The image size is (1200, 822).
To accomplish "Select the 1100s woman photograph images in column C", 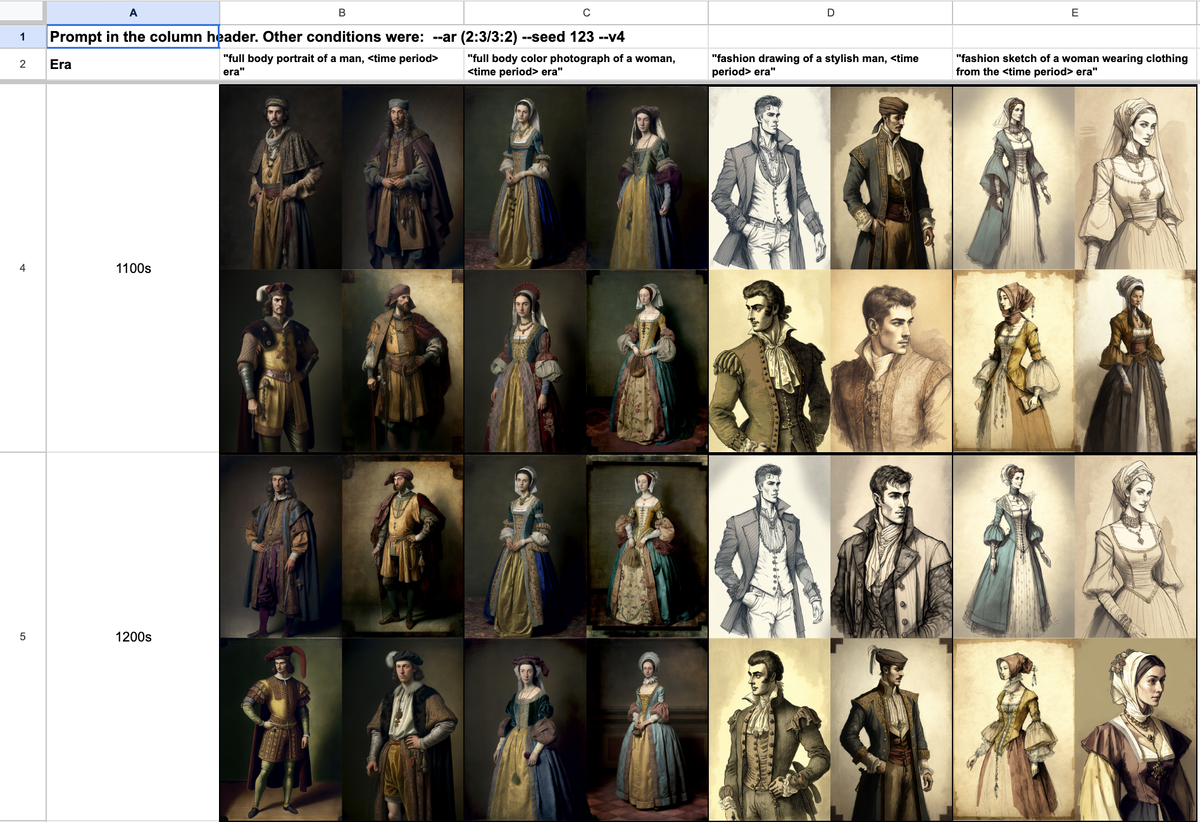I will [586, 269].
